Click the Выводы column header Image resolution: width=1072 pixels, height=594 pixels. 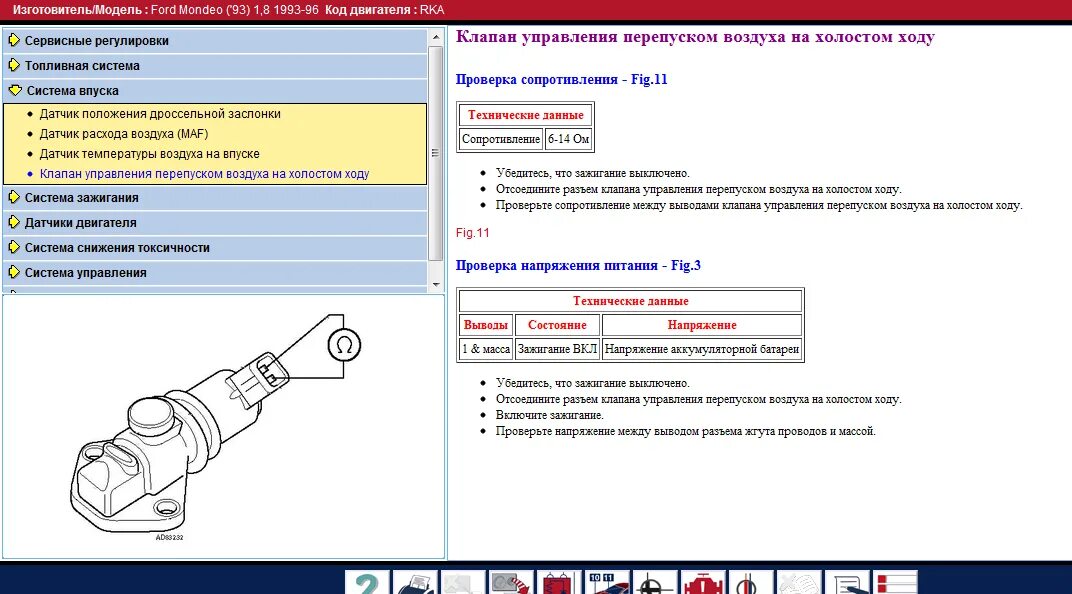tap(486, 325)
